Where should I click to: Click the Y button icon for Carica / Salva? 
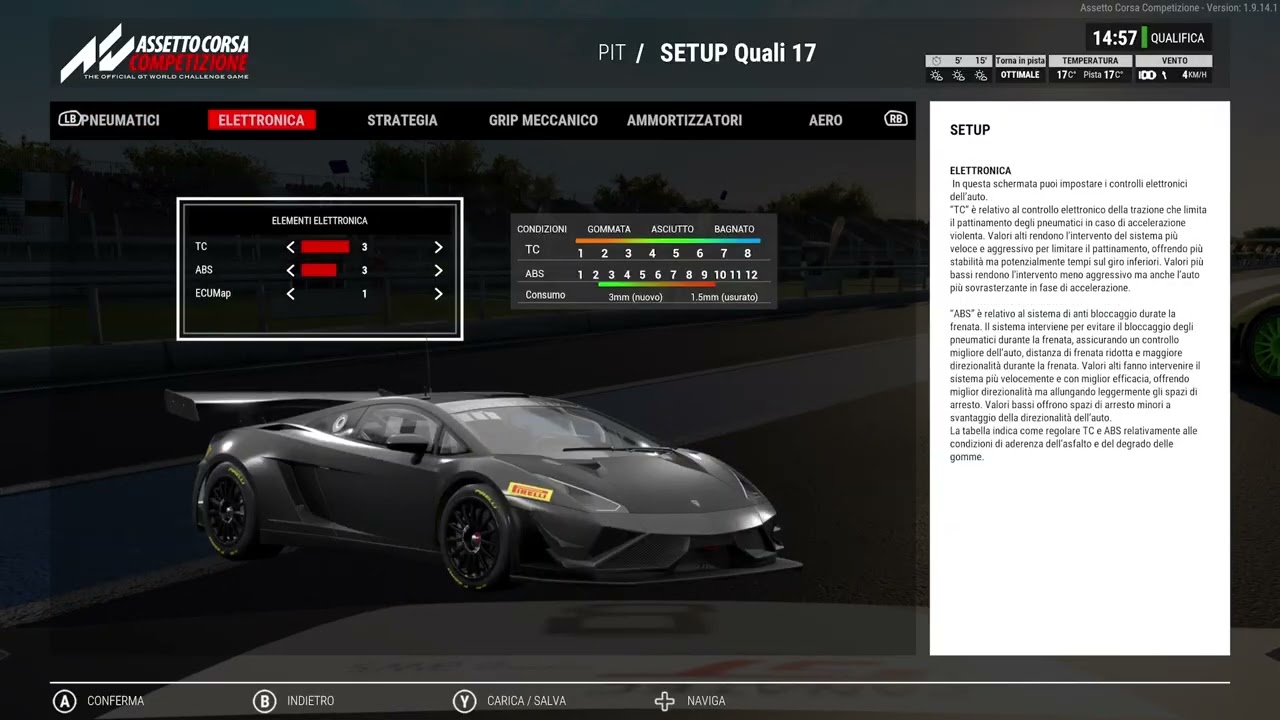(464, 701)
